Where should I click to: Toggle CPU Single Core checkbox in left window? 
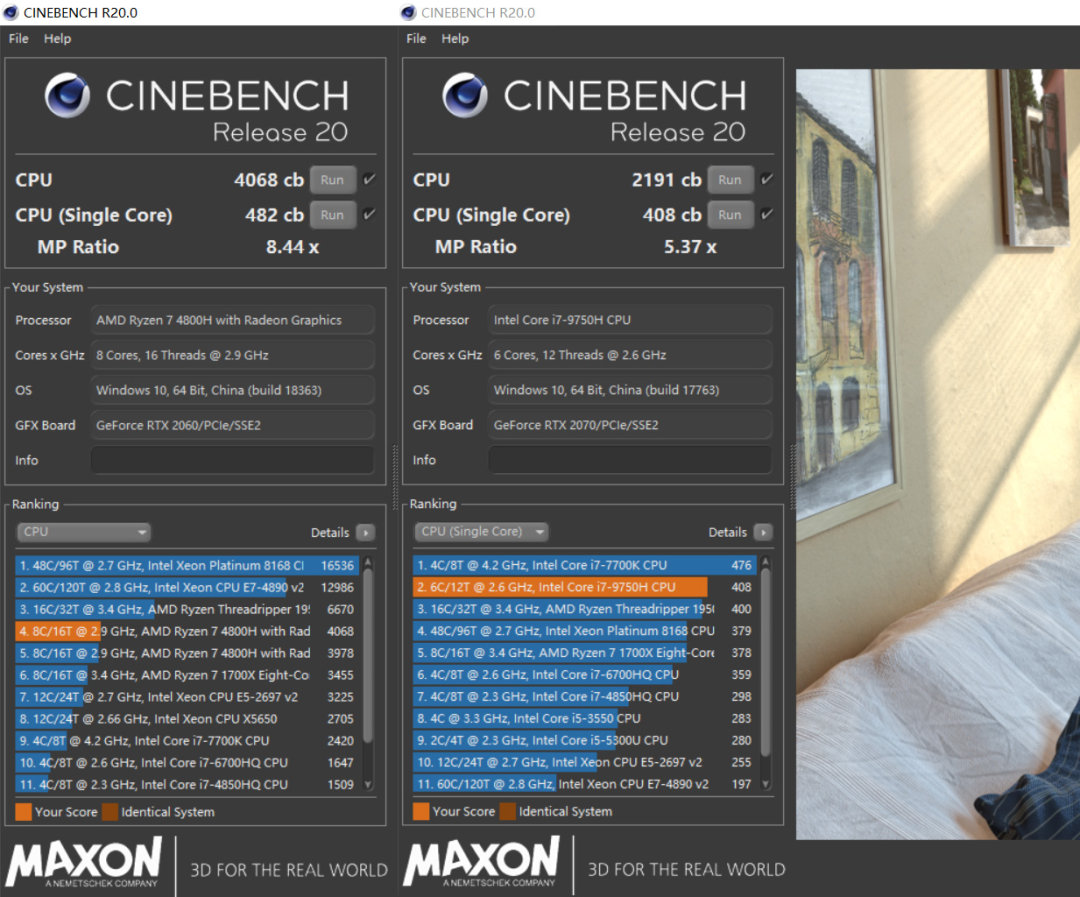point(370,214)
